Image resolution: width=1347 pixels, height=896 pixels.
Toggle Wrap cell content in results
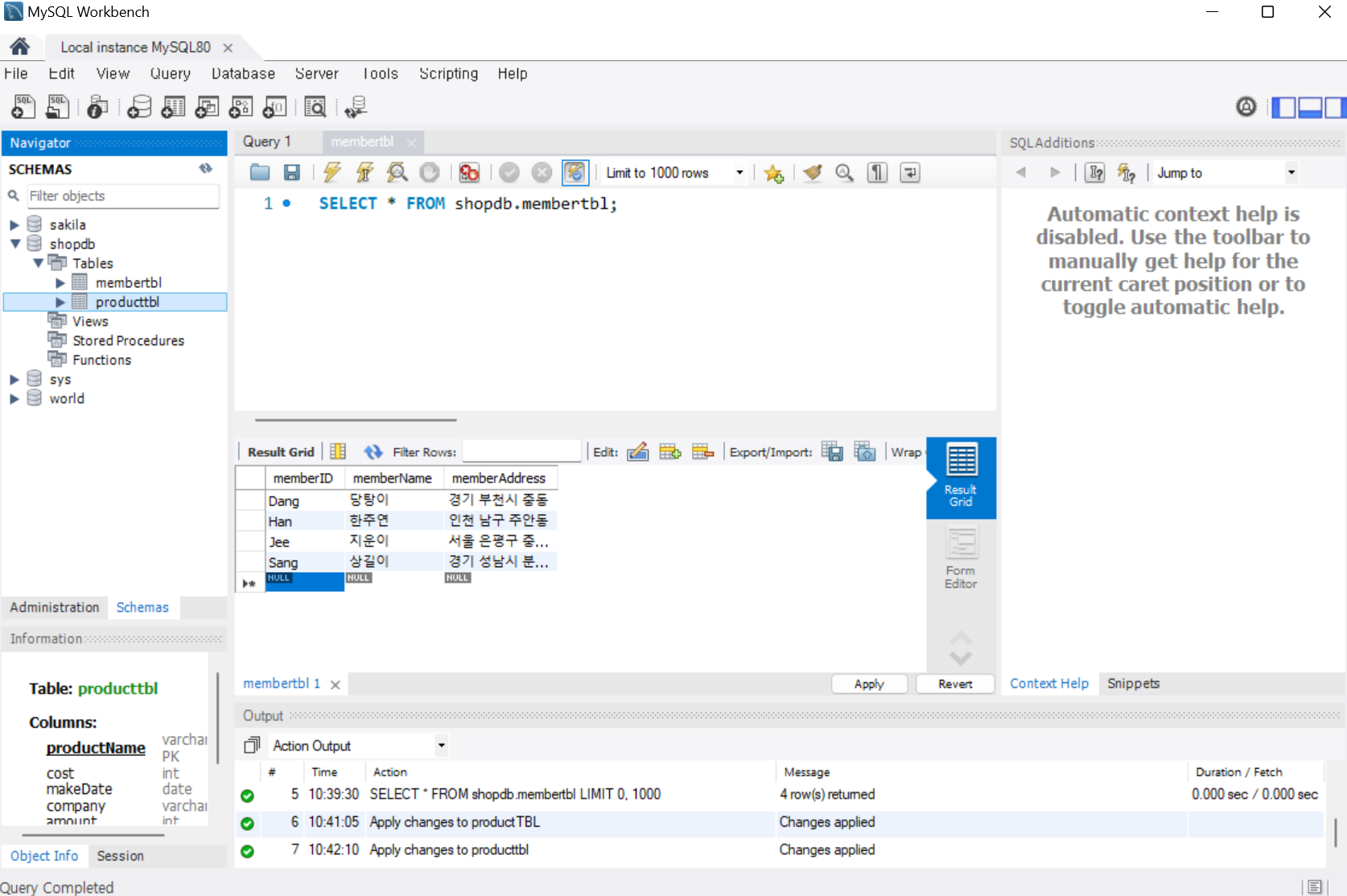click(906, 452)
